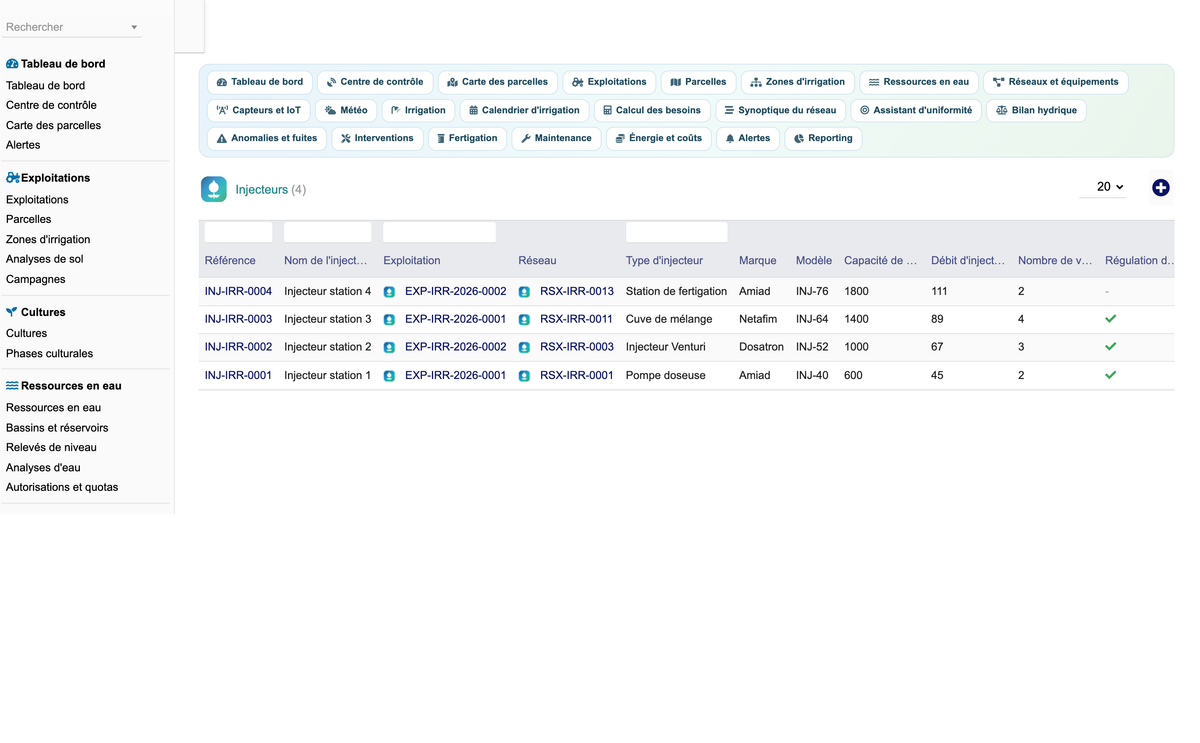Open Carte des parcelles toolbar button

point(497,82)
